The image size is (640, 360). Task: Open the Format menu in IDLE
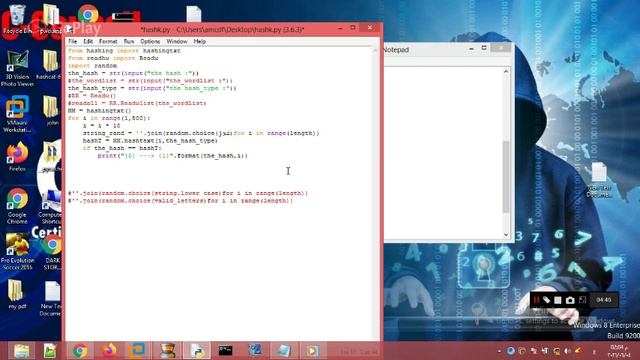click(x=108, y=42)
